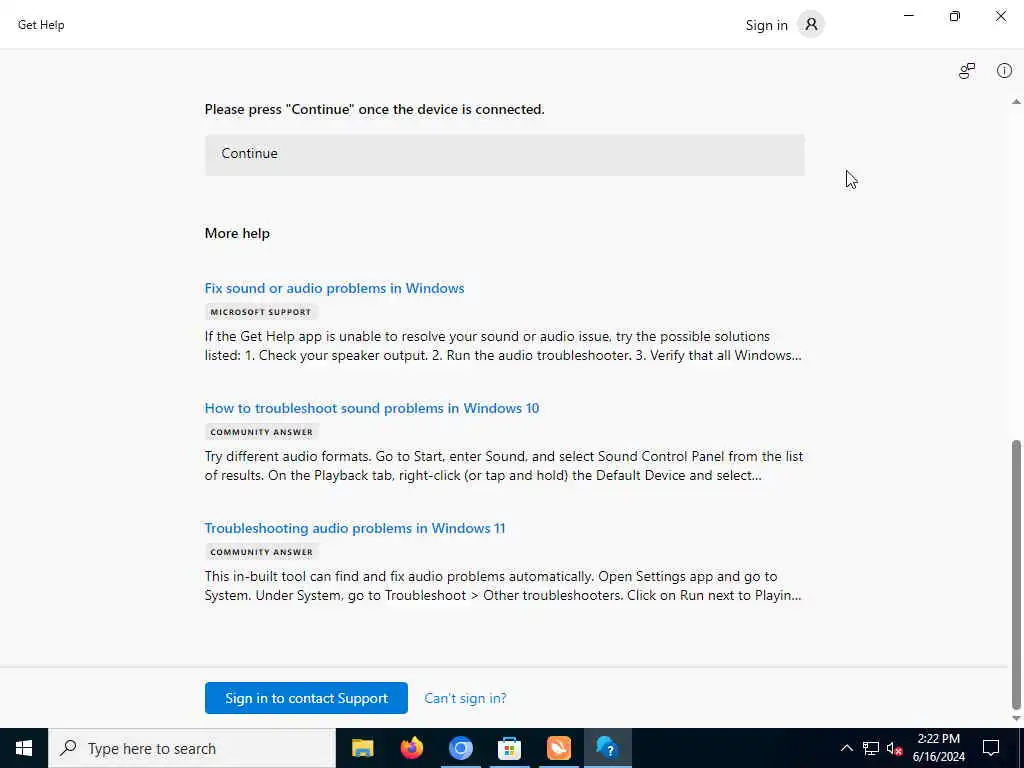Open the Chromium browser taskbar icon
The height and width of the screenshot is (768, 1024).
pos(460,748)
